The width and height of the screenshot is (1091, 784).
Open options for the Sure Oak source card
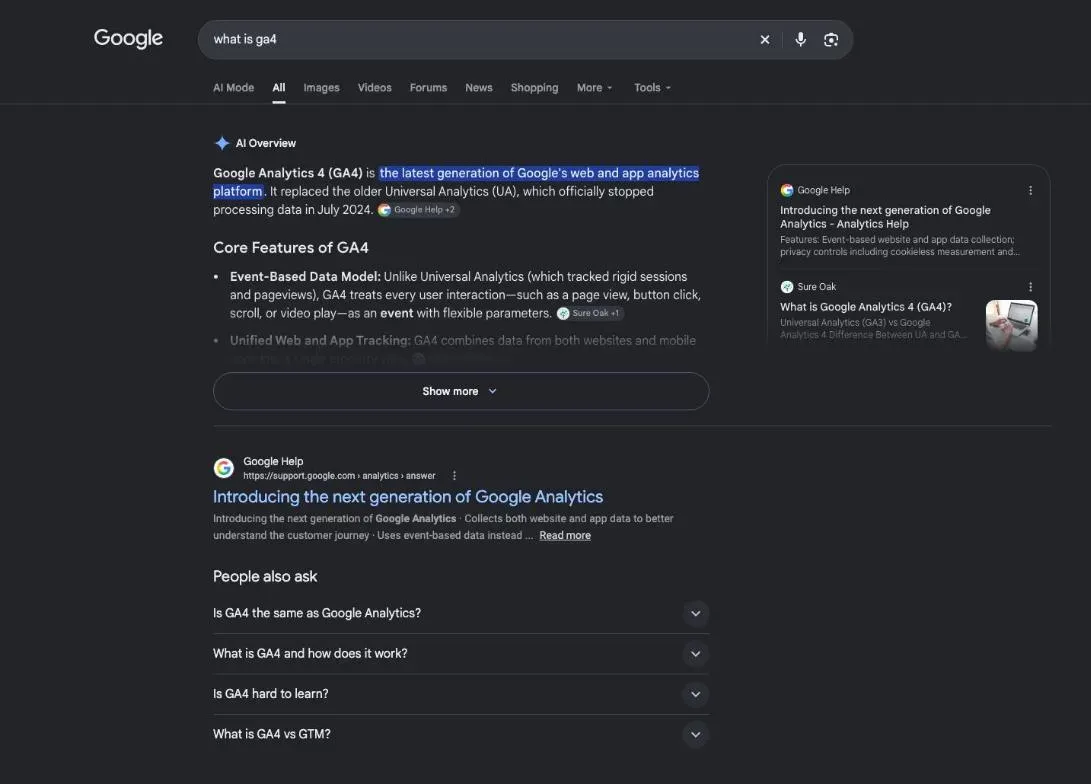(1030, 287)
